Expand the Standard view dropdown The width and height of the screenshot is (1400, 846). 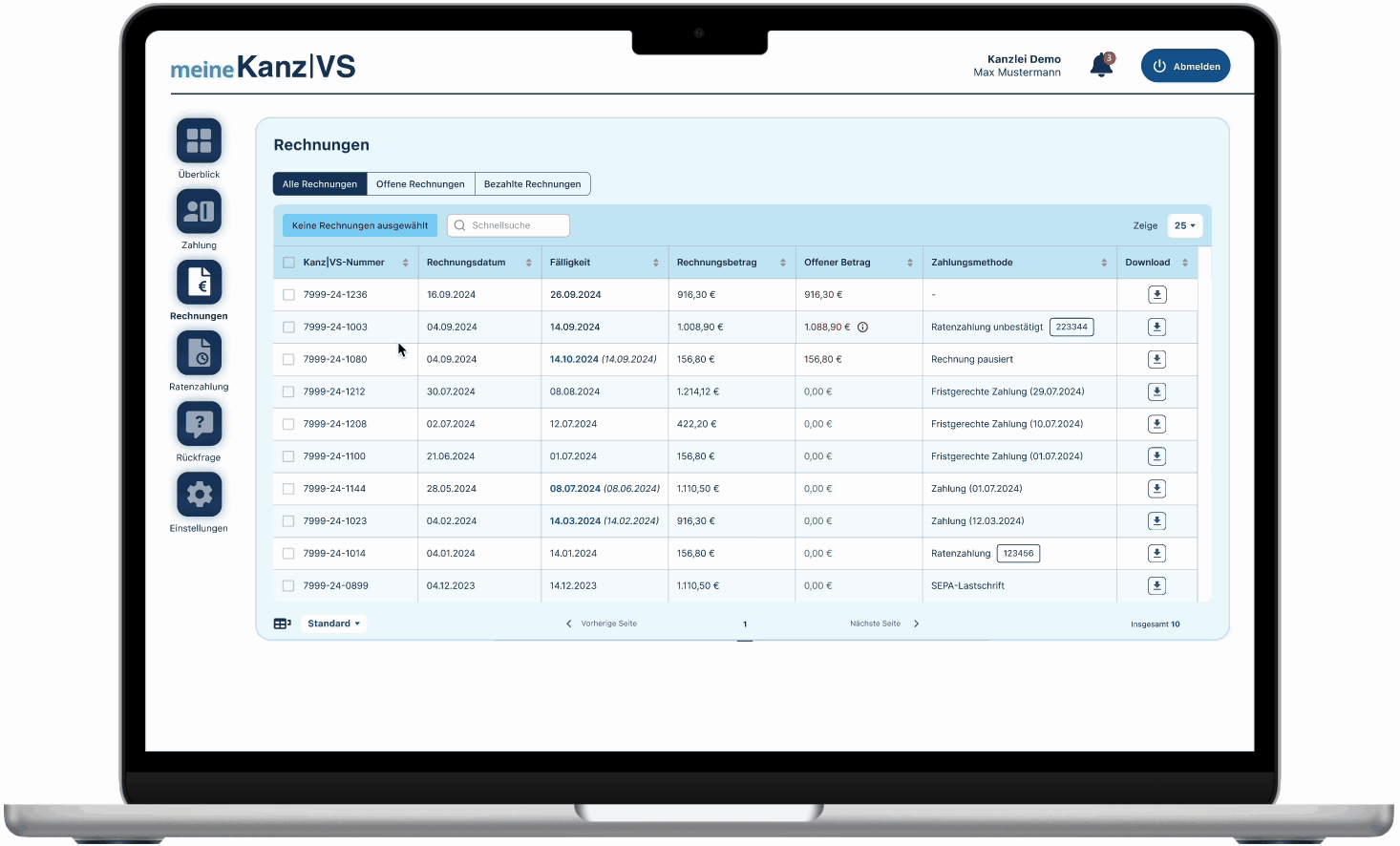coord(333,624)
